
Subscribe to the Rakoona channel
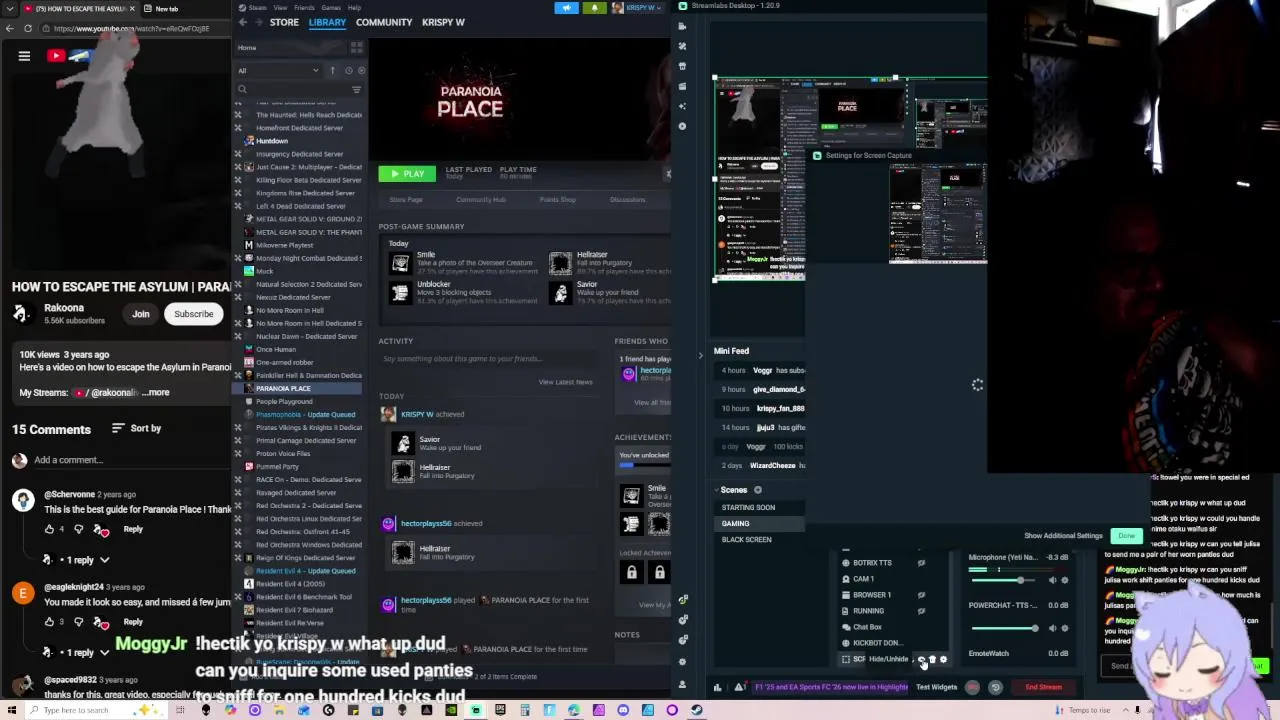coord(194,314)
